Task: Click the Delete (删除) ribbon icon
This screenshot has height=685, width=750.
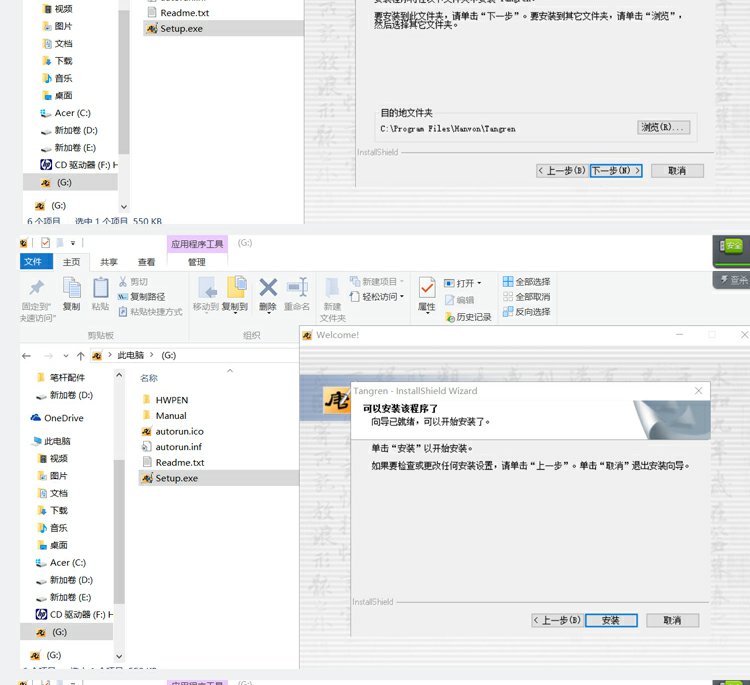Action: [x=268, y=288]
